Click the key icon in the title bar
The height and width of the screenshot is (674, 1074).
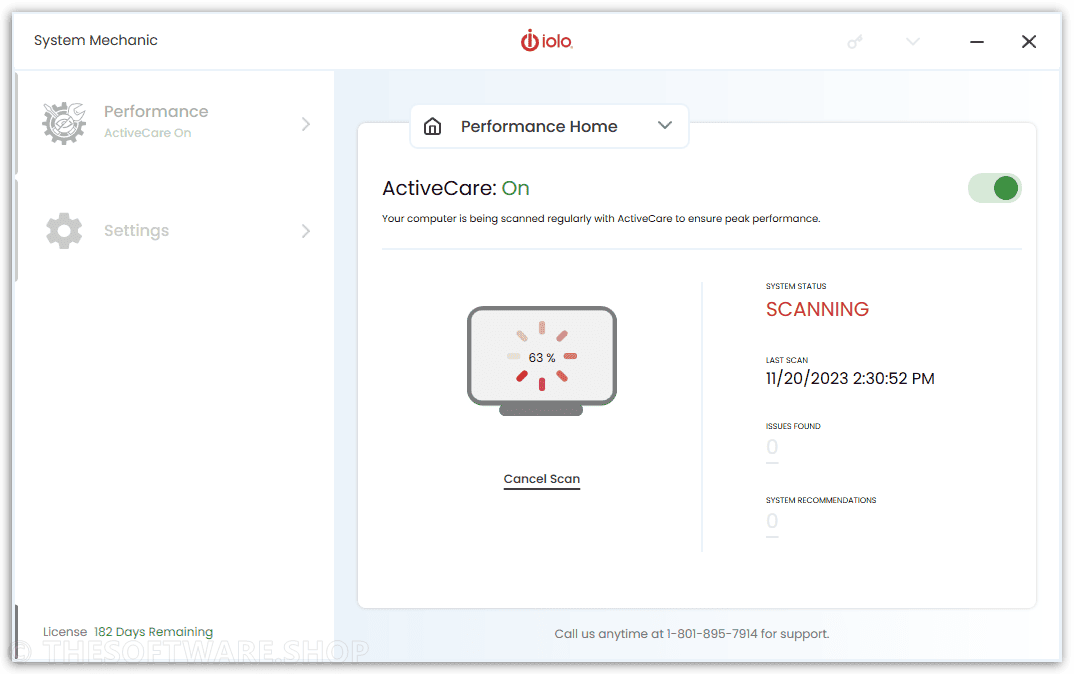854,42
